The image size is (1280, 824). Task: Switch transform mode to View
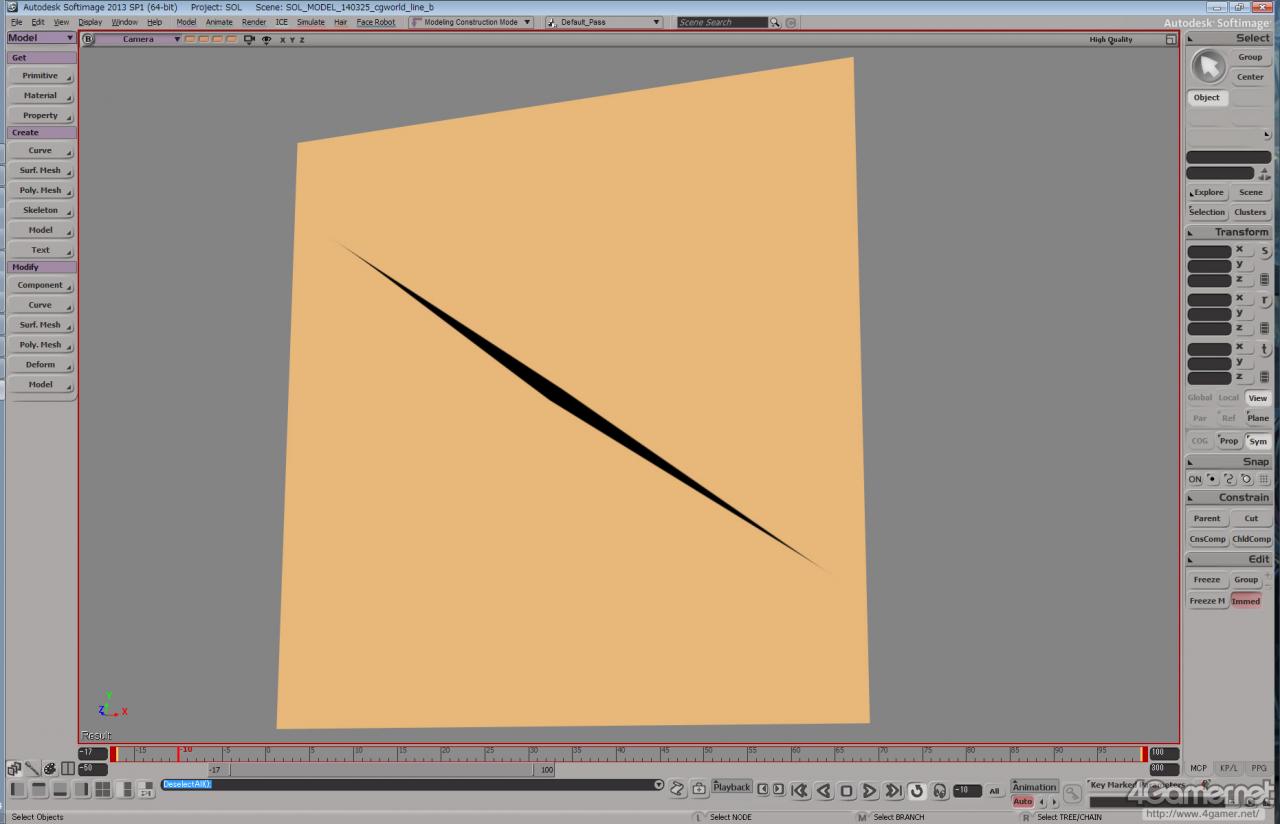[1258, 397]
